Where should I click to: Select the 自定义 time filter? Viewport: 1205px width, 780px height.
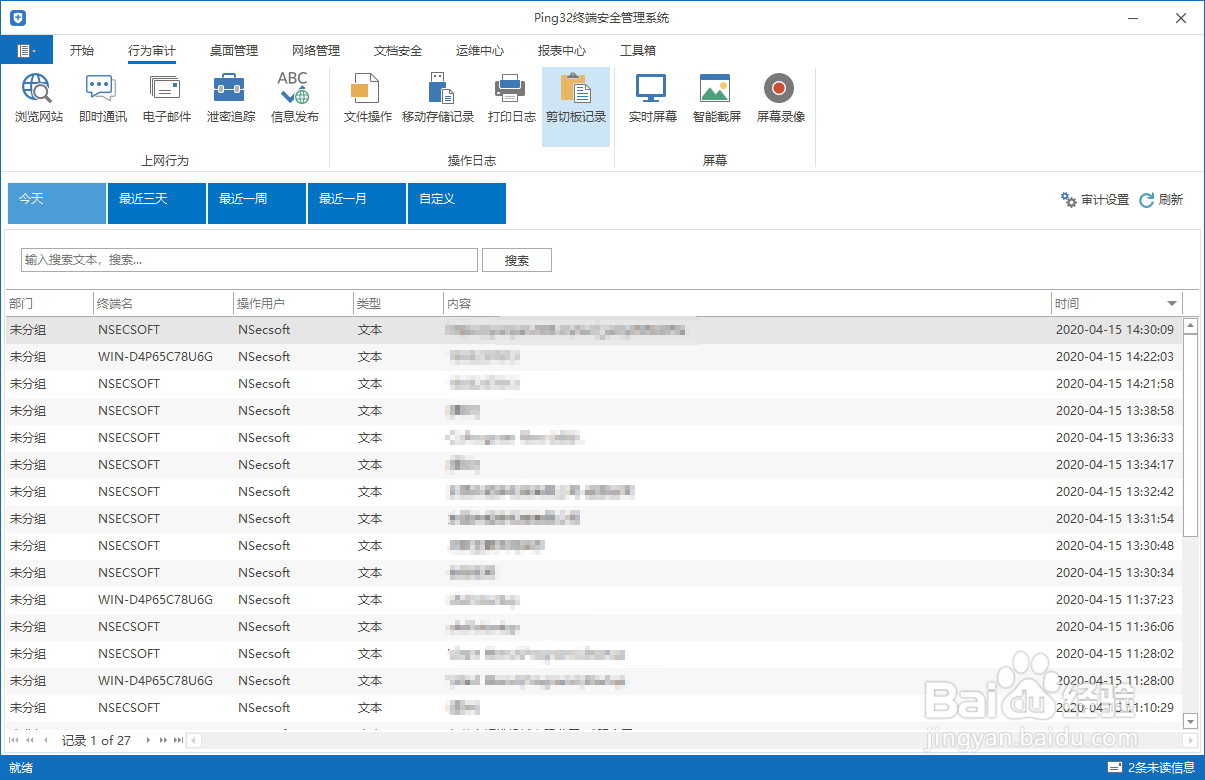457,203
